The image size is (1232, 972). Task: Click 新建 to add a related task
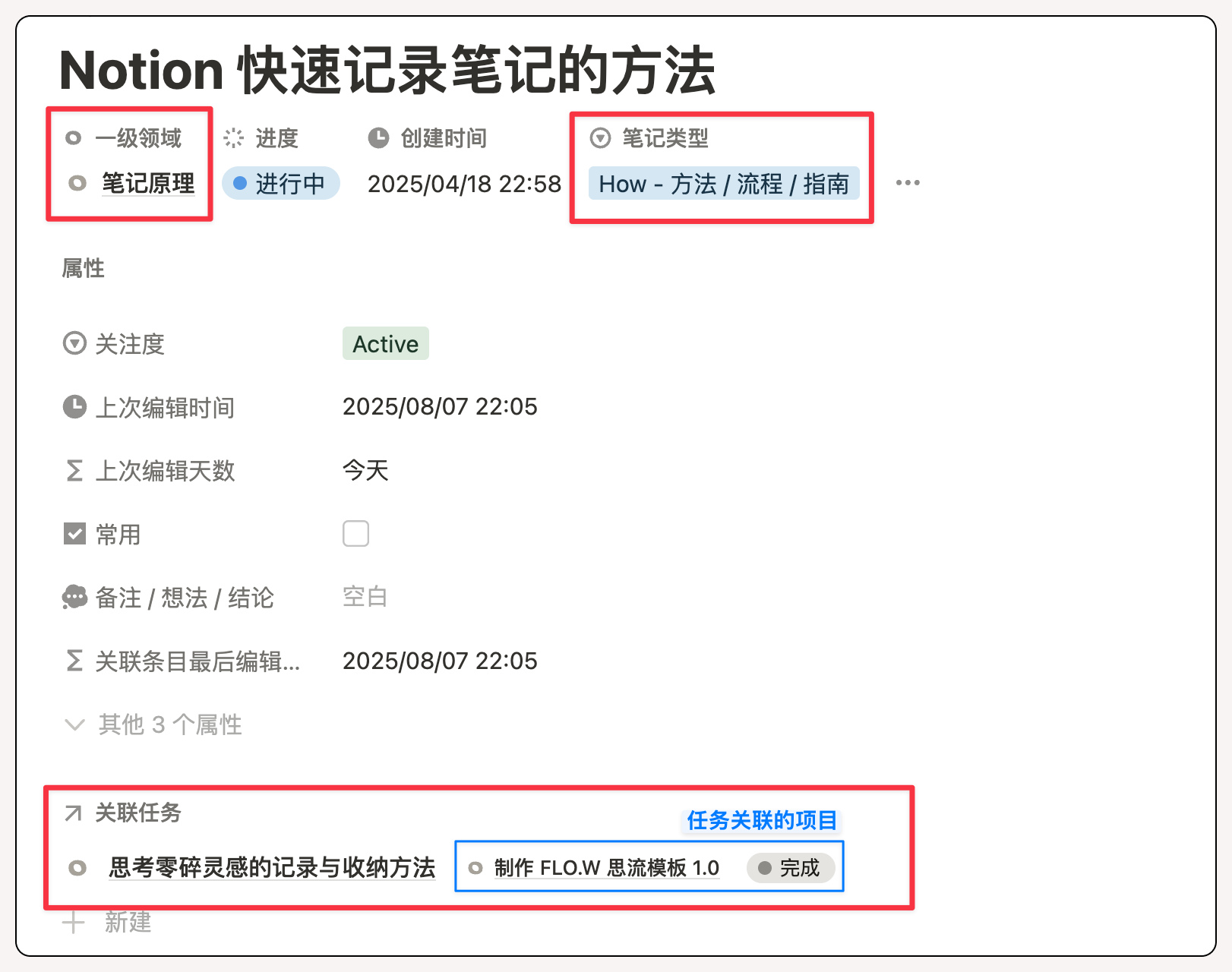(128, 923)
